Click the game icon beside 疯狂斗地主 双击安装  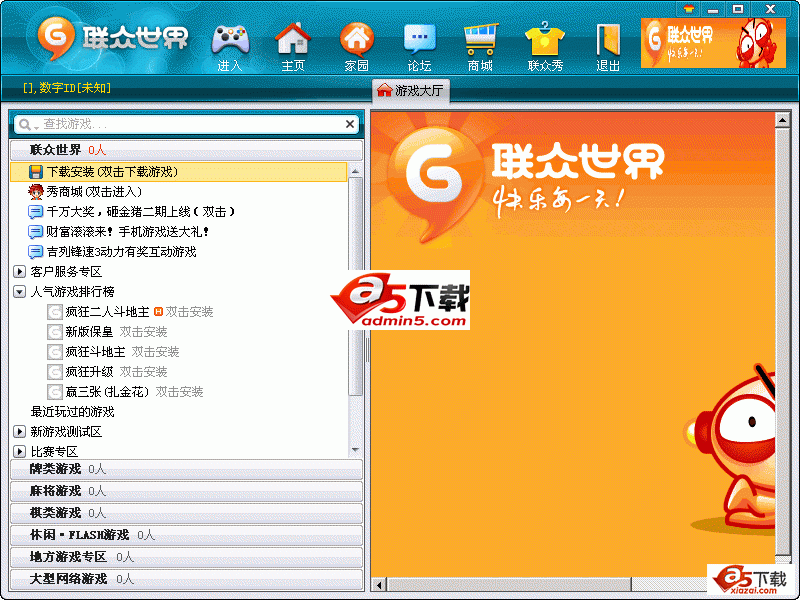pyautogui.click(x=55, y=352)
